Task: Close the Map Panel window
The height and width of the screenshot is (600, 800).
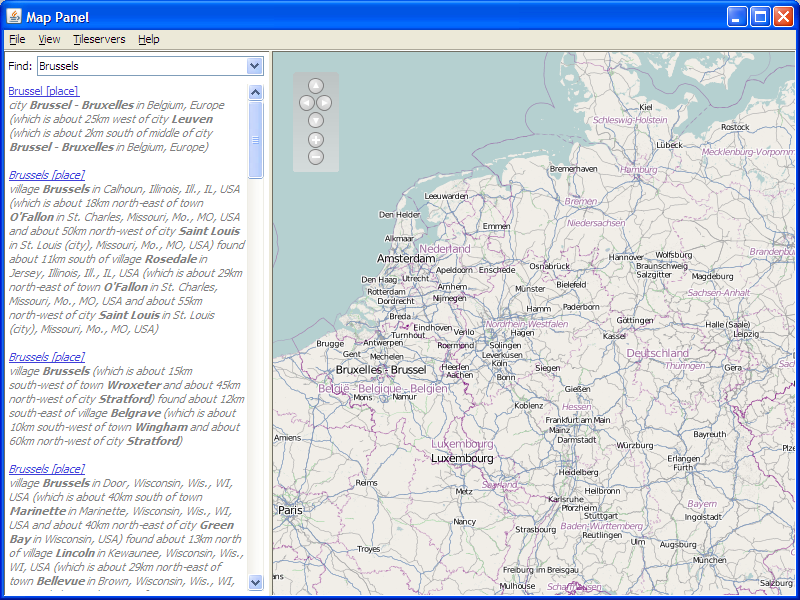Action: 783,17
